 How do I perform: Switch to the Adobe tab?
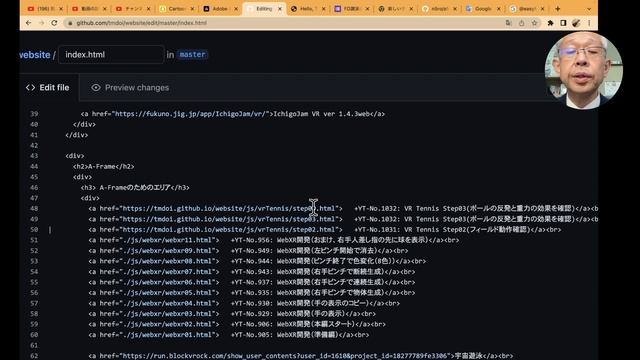[x=220, y=9]
